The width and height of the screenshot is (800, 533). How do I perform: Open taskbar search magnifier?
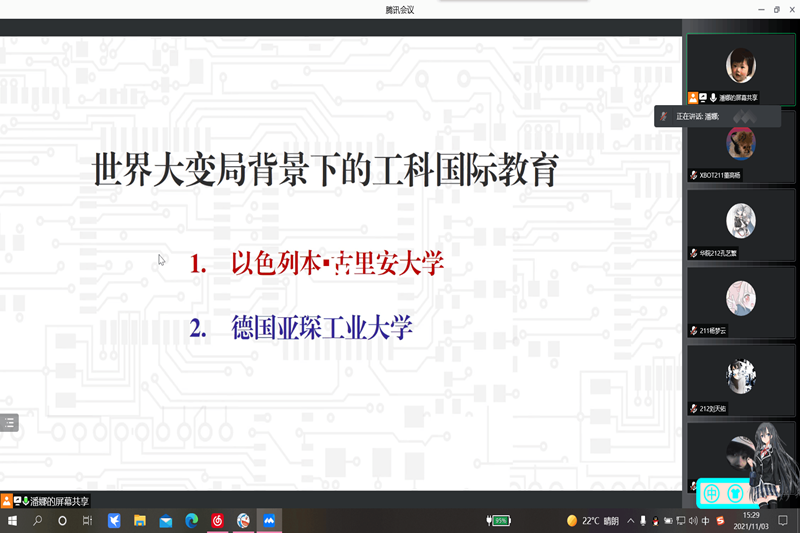[x=37, y=521]
